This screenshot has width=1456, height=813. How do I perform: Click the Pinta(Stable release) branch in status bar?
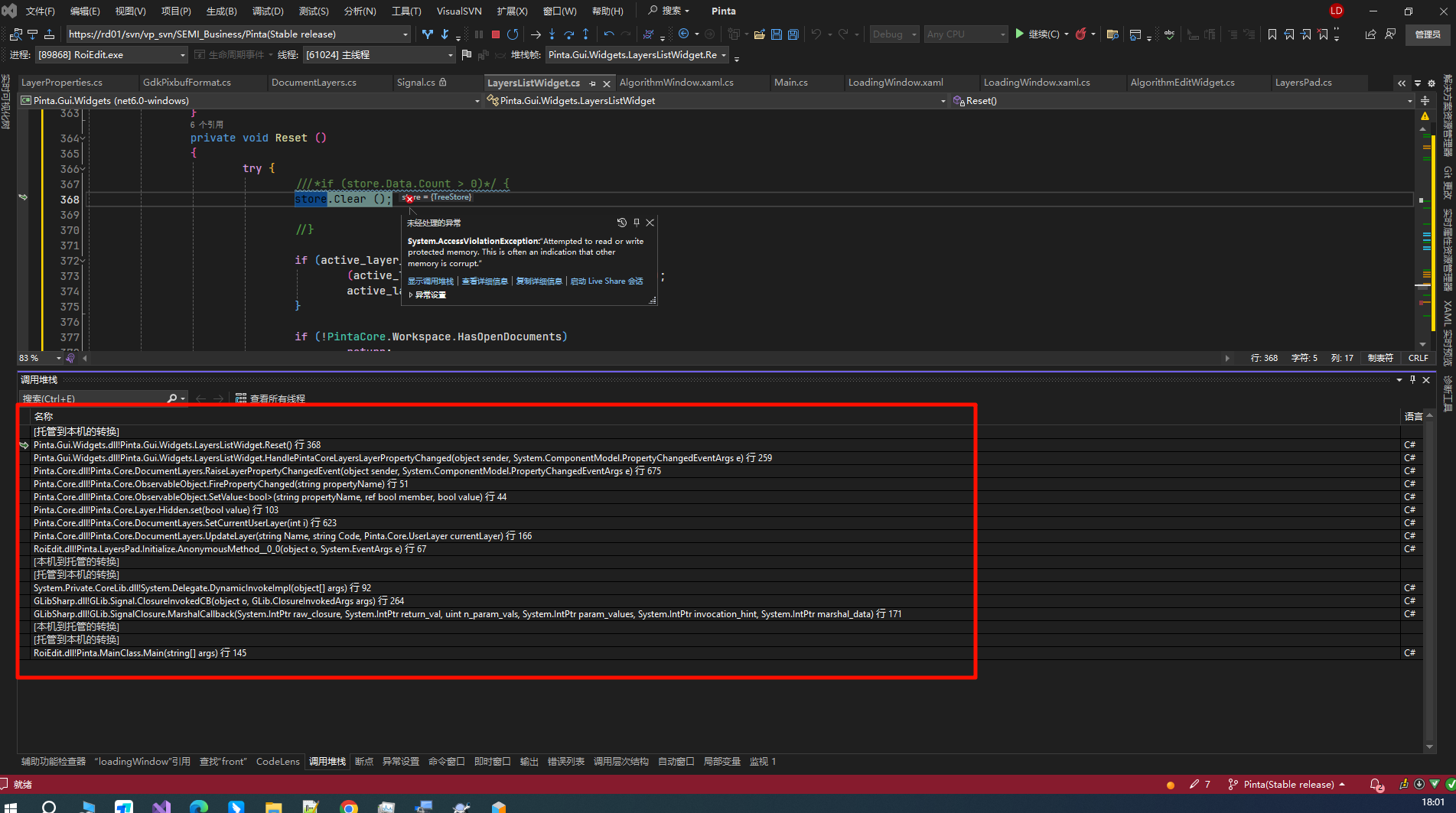[1288, 785]
